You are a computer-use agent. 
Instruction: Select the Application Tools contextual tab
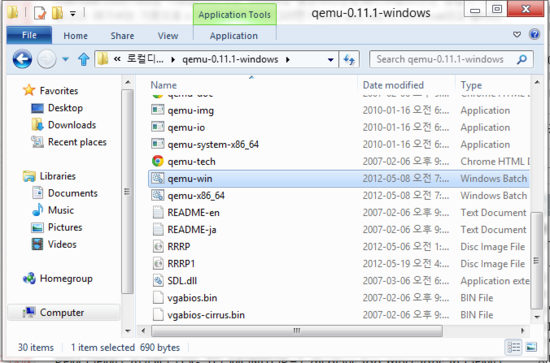pyautogui.click(x=234, y=14)
